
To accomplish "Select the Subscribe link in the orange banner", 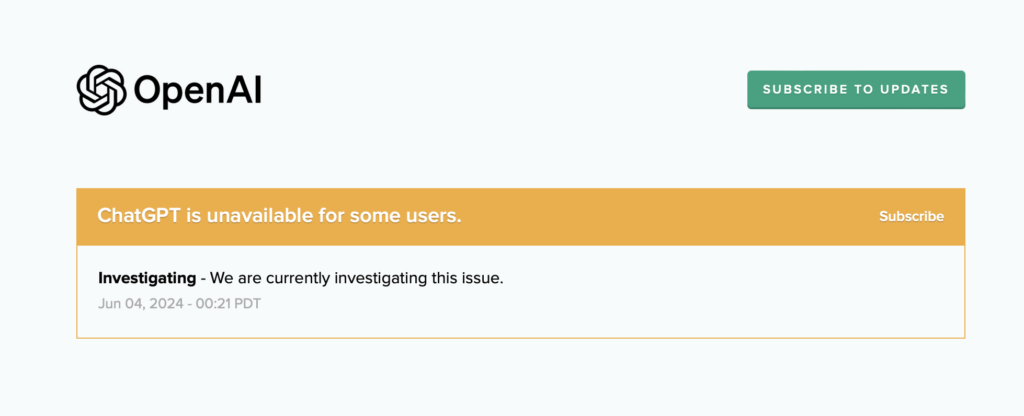I will pos(911,216).
